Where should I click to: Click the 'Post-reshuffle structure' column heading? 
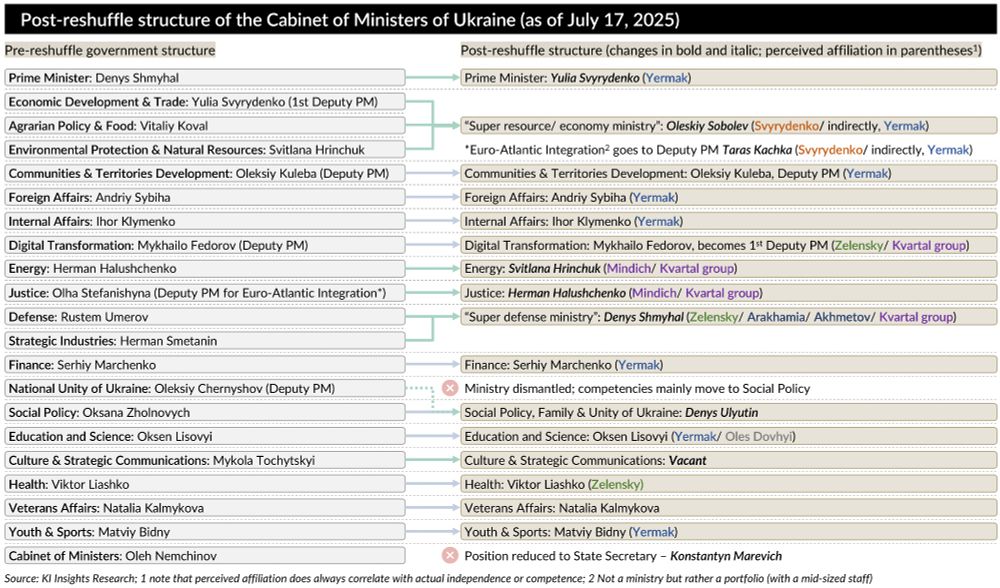point(721,50)
